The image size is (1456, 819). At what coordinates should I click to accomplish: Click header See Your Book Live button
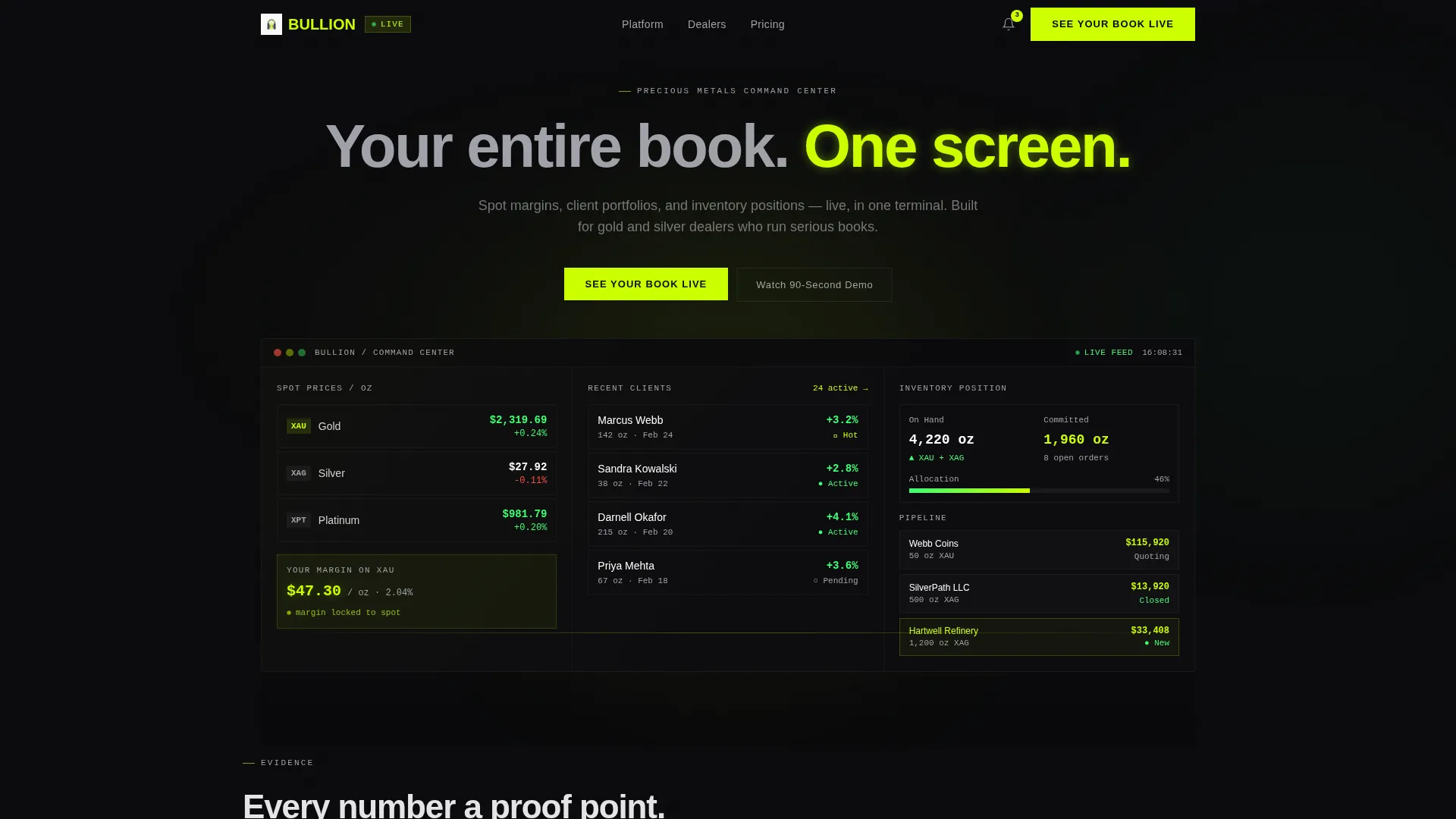pyautogui.click(x=1112, y=24)
